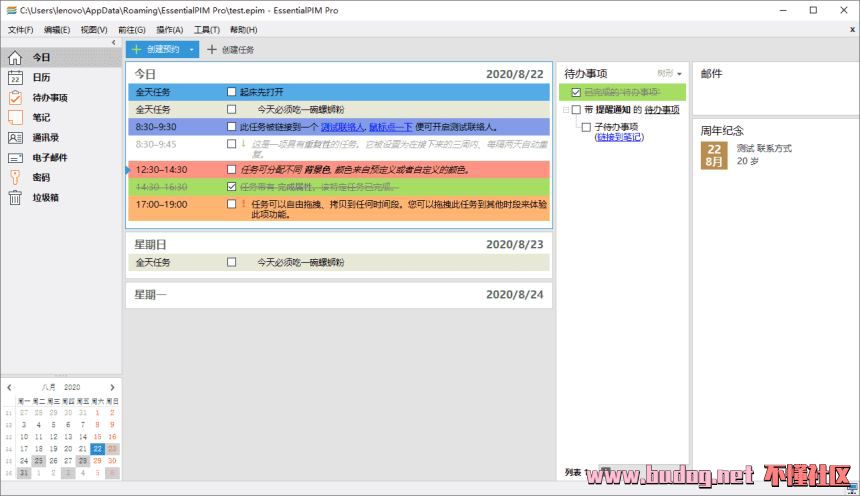The height and width of the screenshot is (496, 860).
Task: Select date 10 in mini calendar
Action: 24,437
